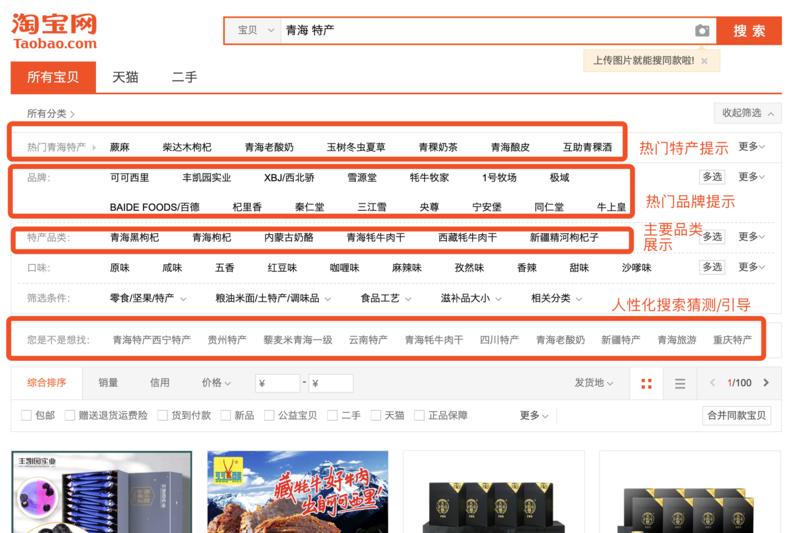800x533 pixels.
Task: Check the 正品保障 checkbox
Action: point(419,416)
